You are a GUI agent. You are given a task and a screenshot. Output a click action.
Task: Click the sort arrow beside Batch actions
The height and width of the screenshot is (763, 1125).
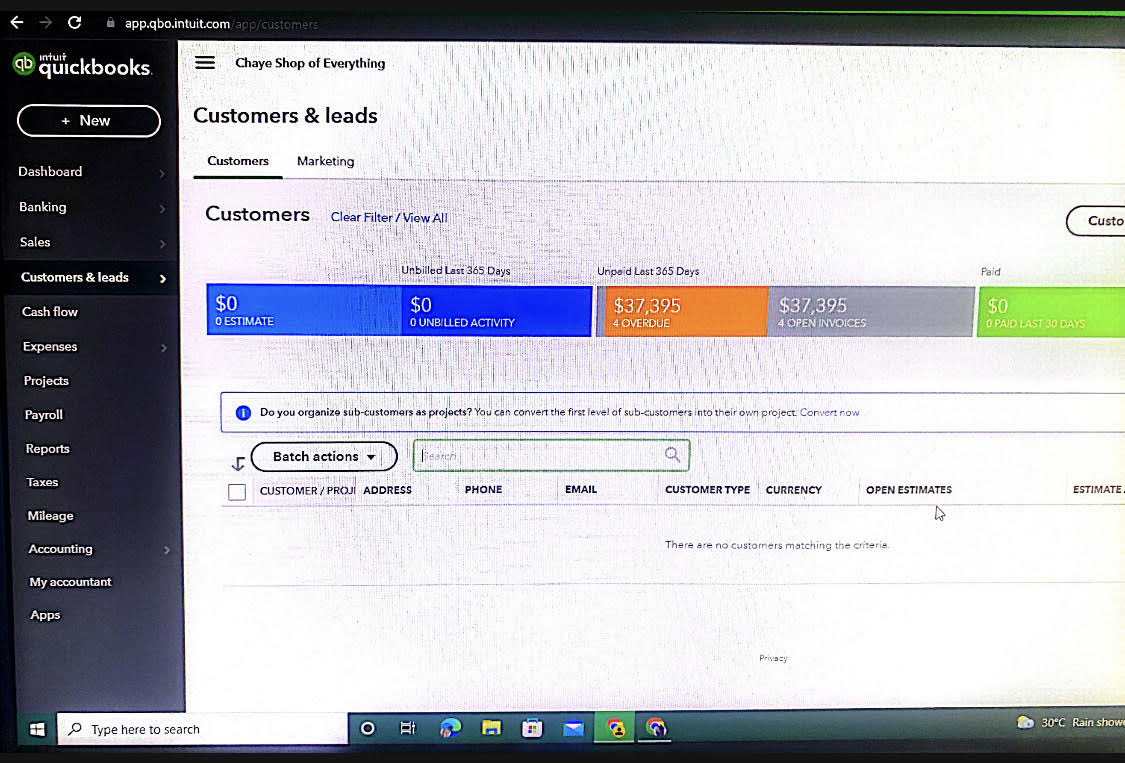point(238,464)
